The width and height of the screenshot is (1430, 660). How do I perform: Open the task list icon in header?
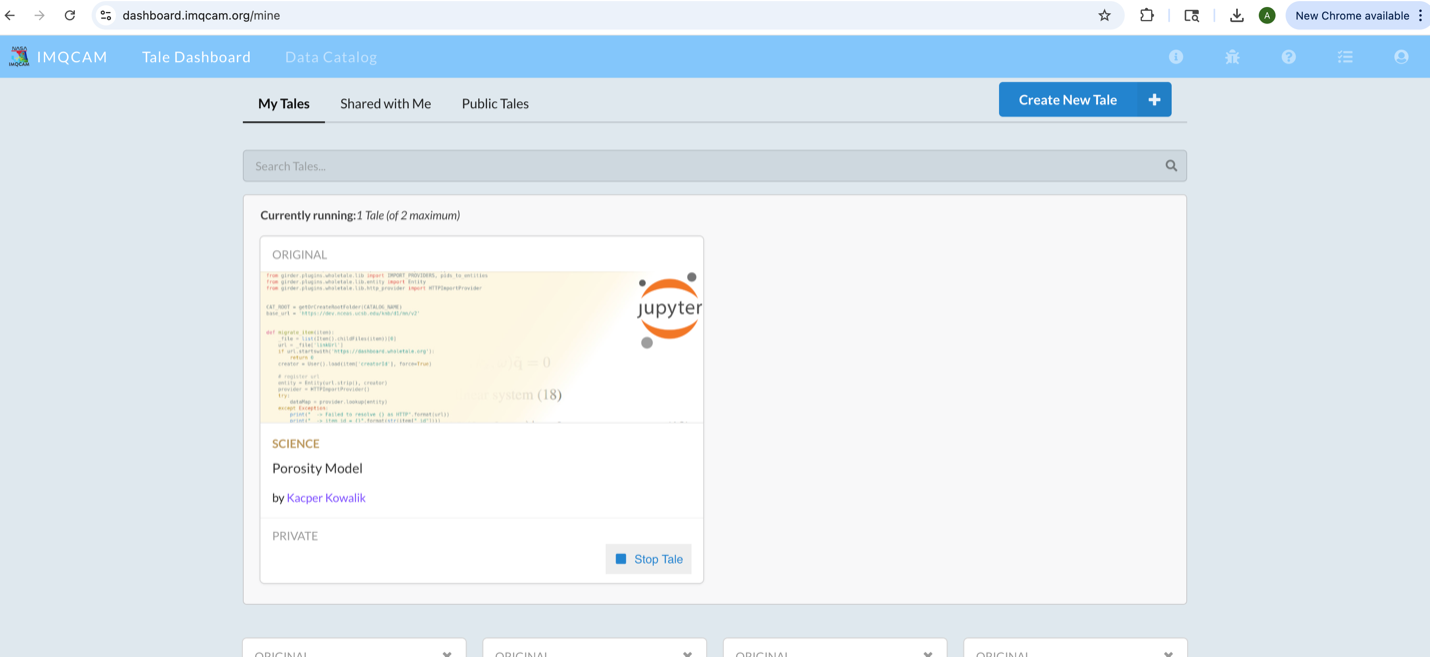(x=1345, y=57)
